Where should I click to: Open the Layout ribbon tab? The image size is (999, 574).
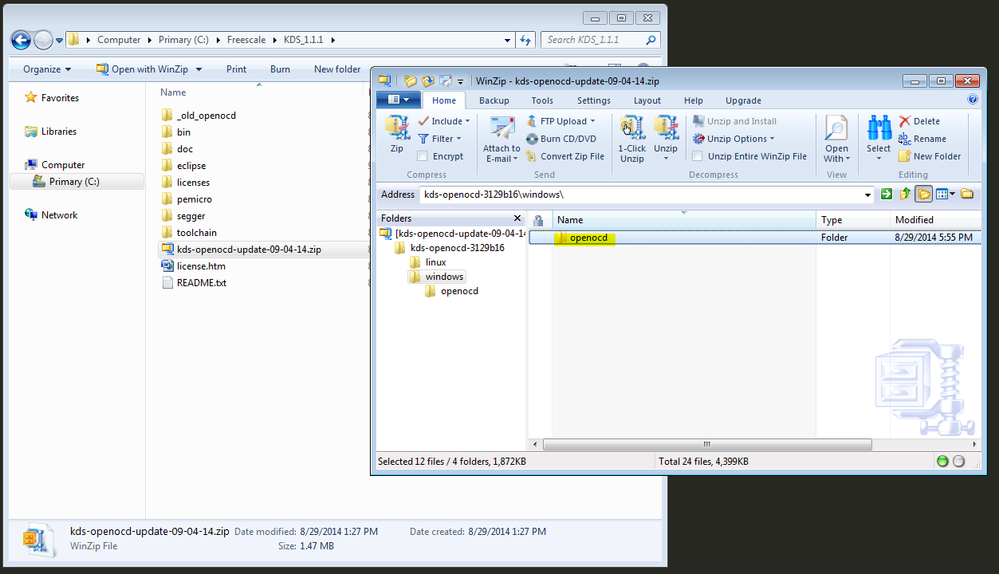point(647,100)
